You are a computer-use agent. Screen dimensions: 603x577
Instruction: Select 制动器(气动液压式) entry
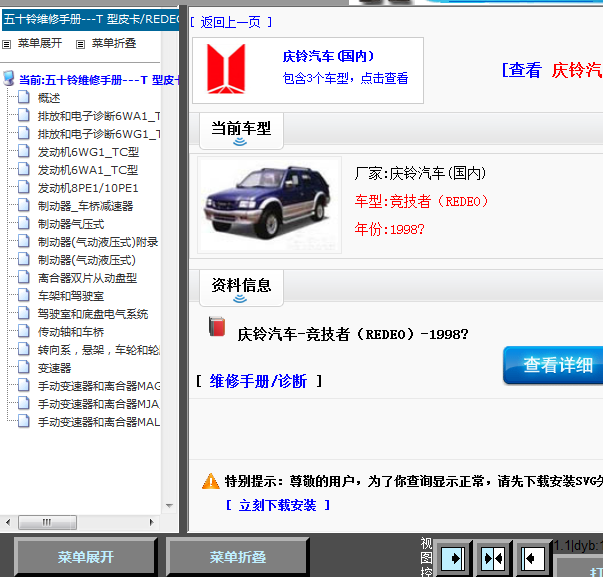pos(87,260)
